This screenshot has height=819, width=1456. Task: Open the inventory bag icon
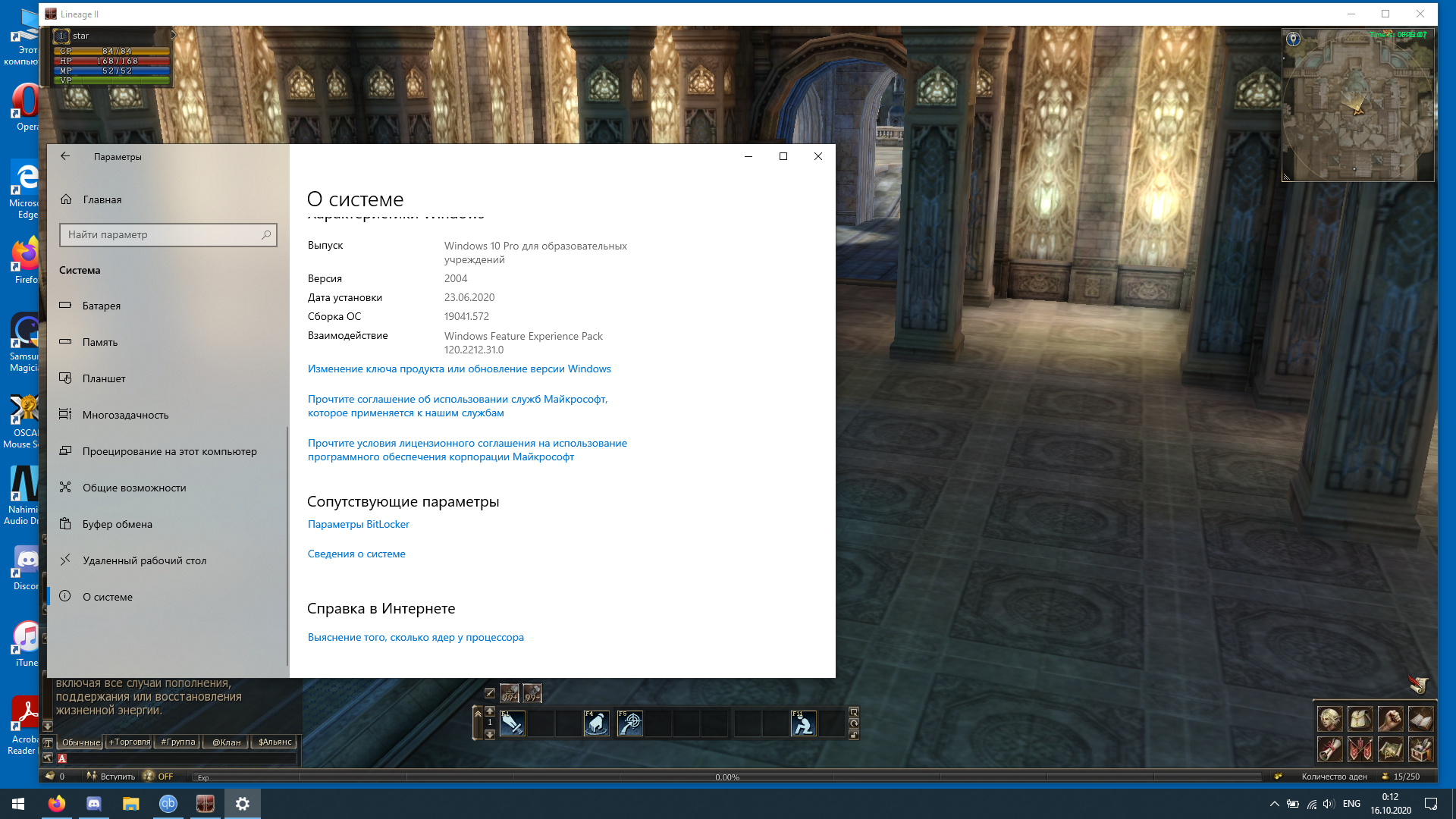1360,718
